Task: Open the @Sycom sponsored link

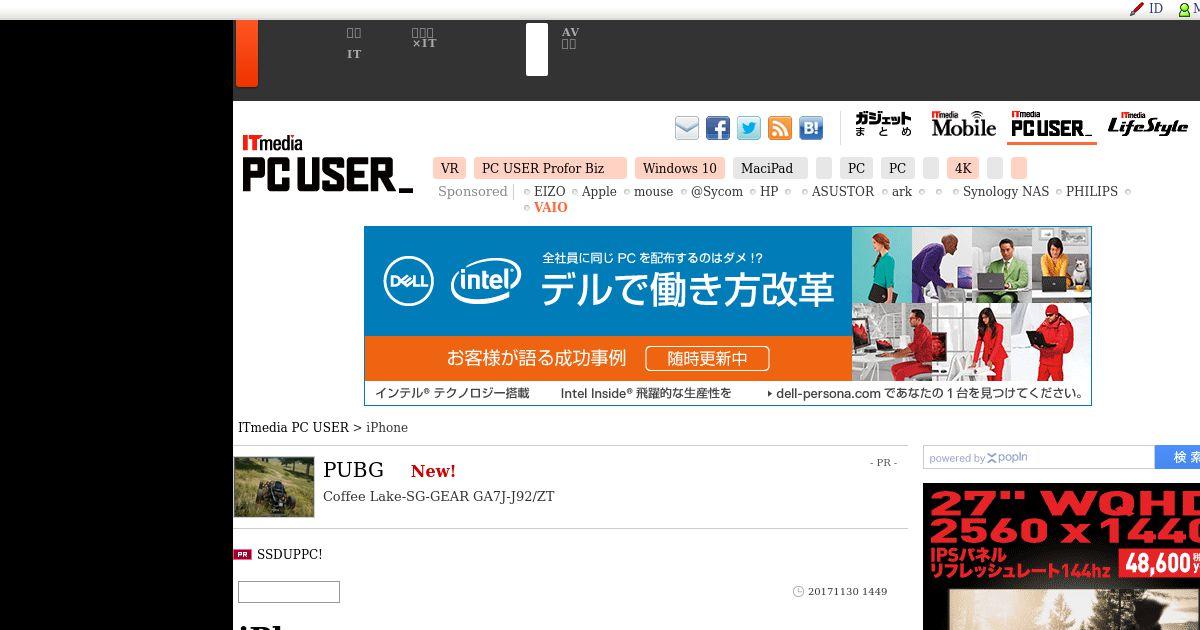Action: (717, 191)
